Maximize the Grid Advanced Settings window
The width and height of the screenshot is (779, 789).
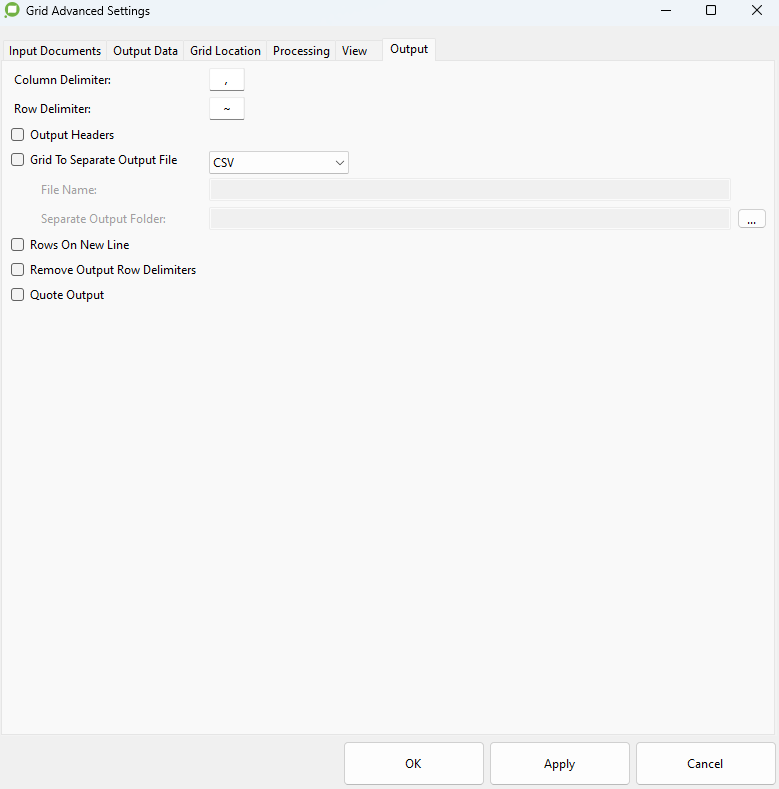pos(711,11)
